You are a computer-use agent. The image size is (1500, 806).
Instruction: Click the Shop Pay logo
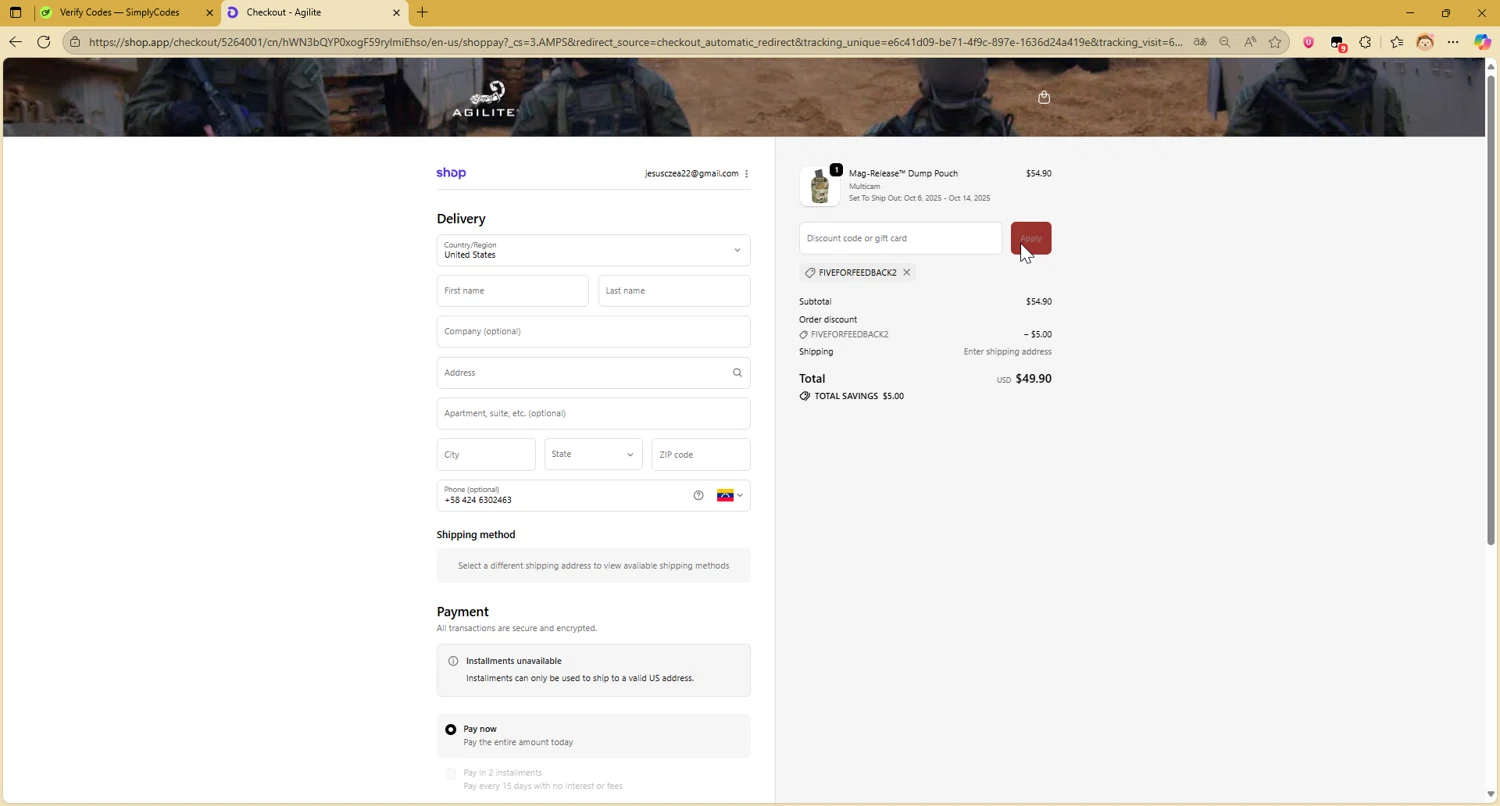pos(451,173)
